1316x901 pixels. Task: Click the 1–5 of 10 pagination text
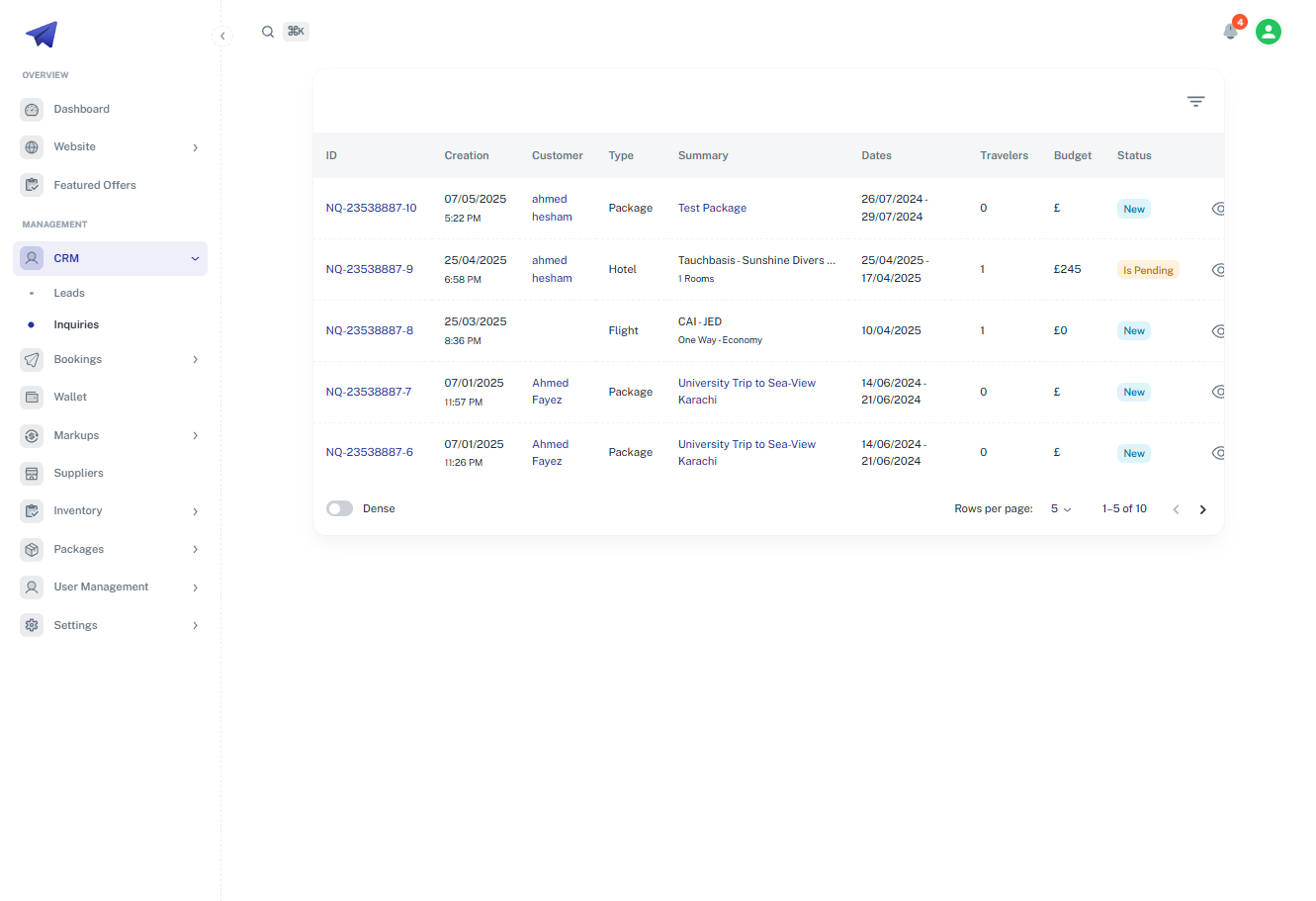pyautogui.click(x=1124, y=508)
